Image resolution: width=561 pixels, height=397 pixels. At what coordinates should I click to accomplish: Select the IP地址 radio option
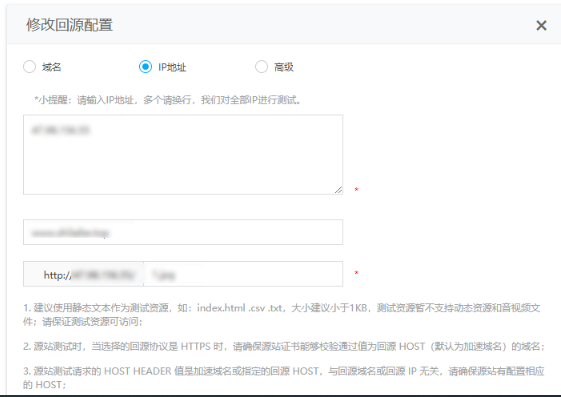(x=145, y=67)
